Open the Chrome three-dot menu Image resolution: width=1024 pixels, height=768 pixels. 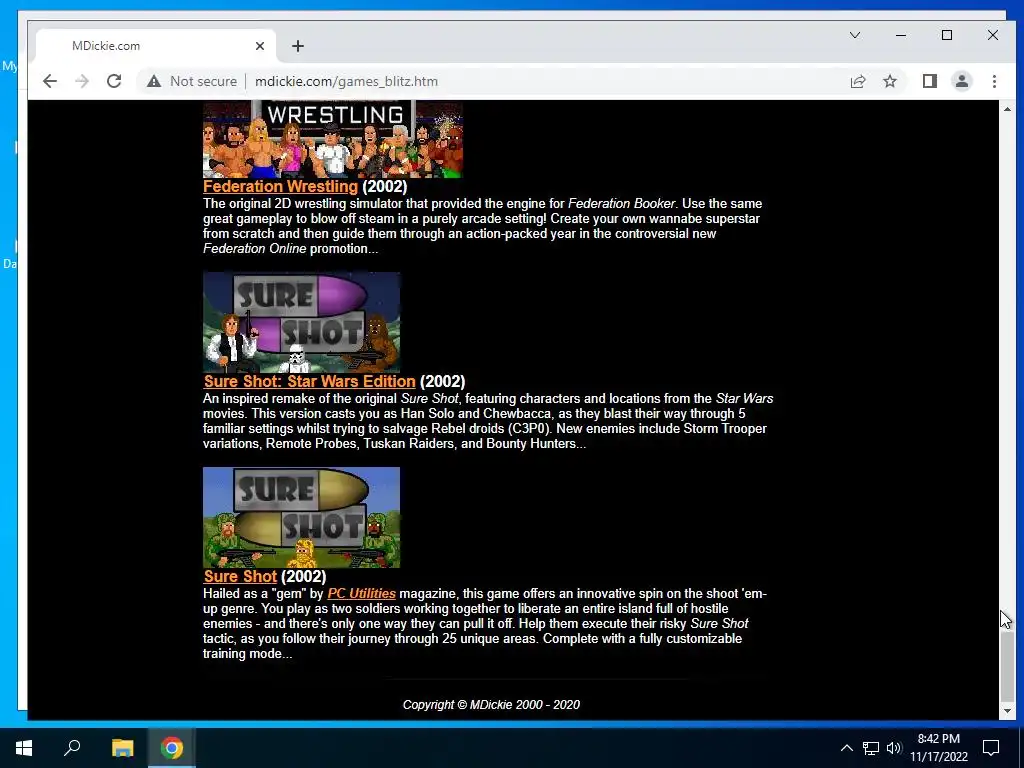tap(994, 81)
